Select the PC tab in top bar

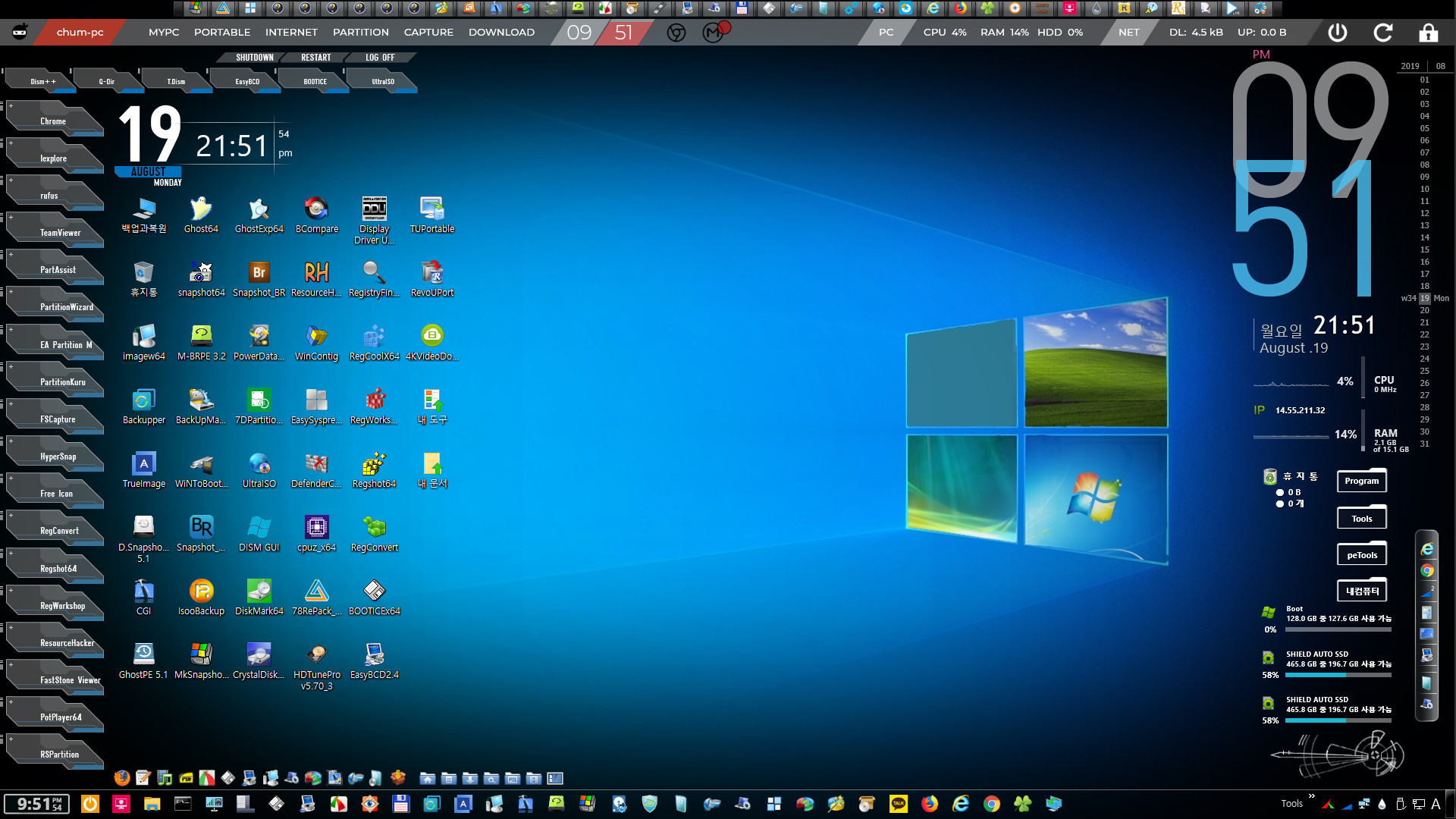click(886, 32)
